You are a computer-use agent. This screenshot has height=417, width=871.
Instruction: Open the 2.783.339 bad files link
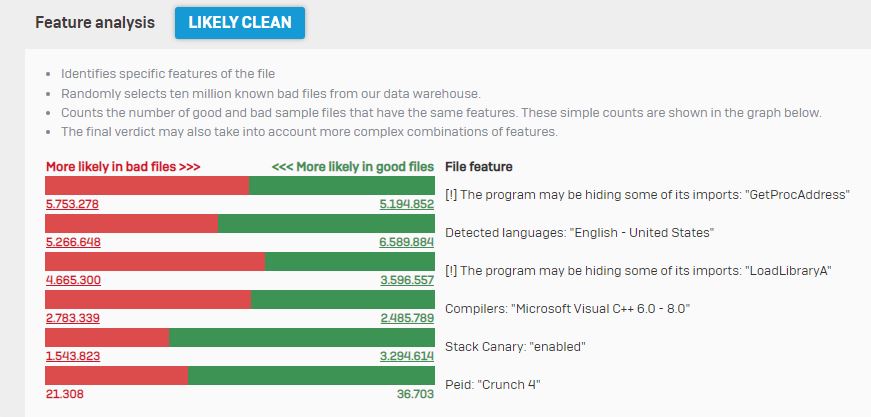[x=73, y=318]
